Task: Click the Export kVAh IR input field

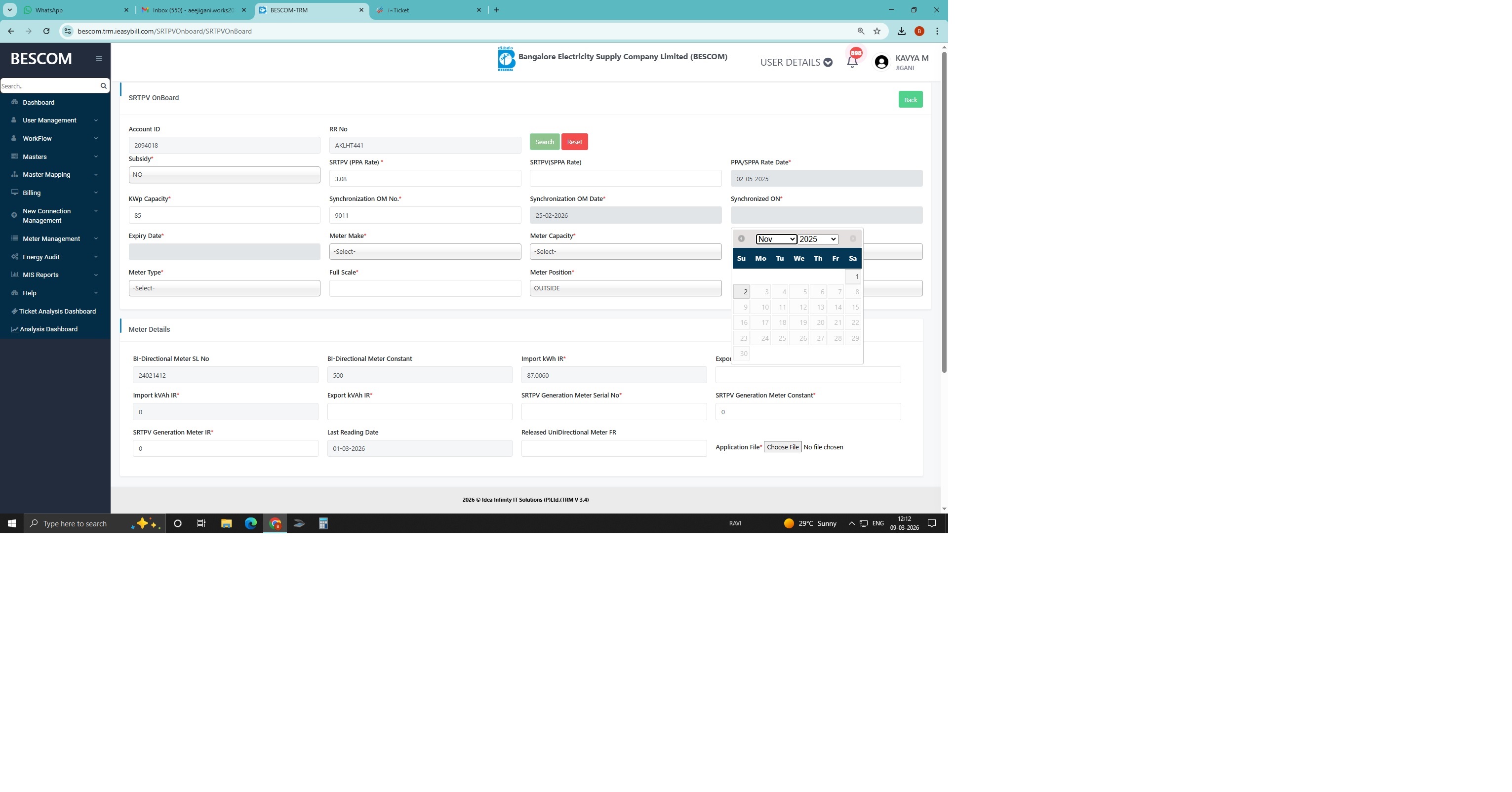Action: (x=419, y=412)
